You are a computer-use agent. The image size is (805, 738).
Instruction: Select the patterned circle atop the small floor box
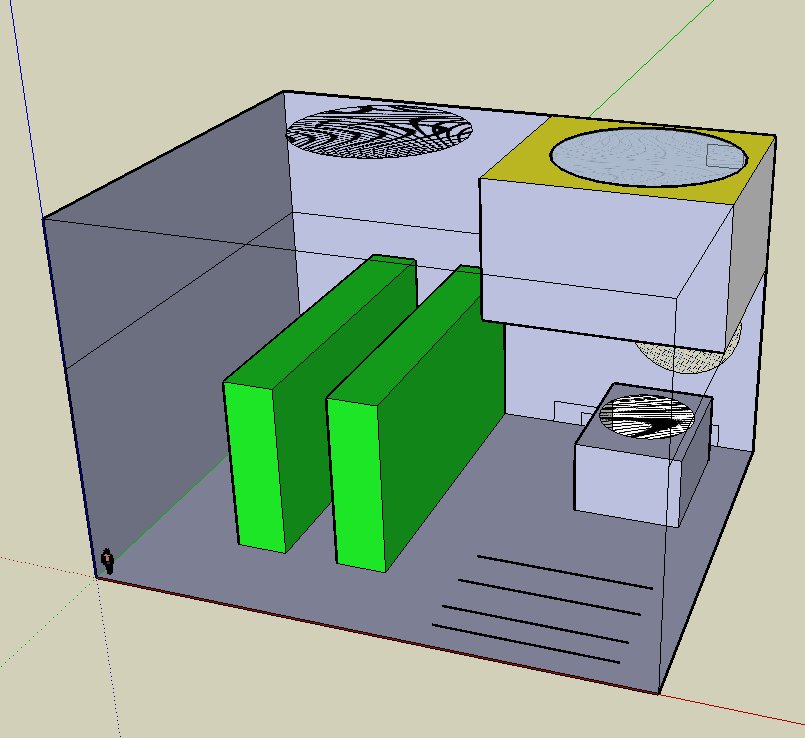coord(646,417)
